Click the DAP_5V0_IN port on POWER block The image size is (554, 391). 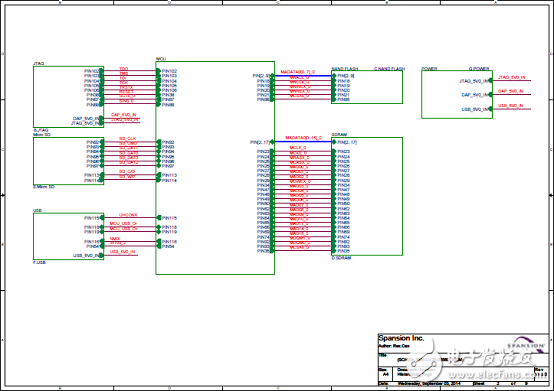tap(477, 95)
